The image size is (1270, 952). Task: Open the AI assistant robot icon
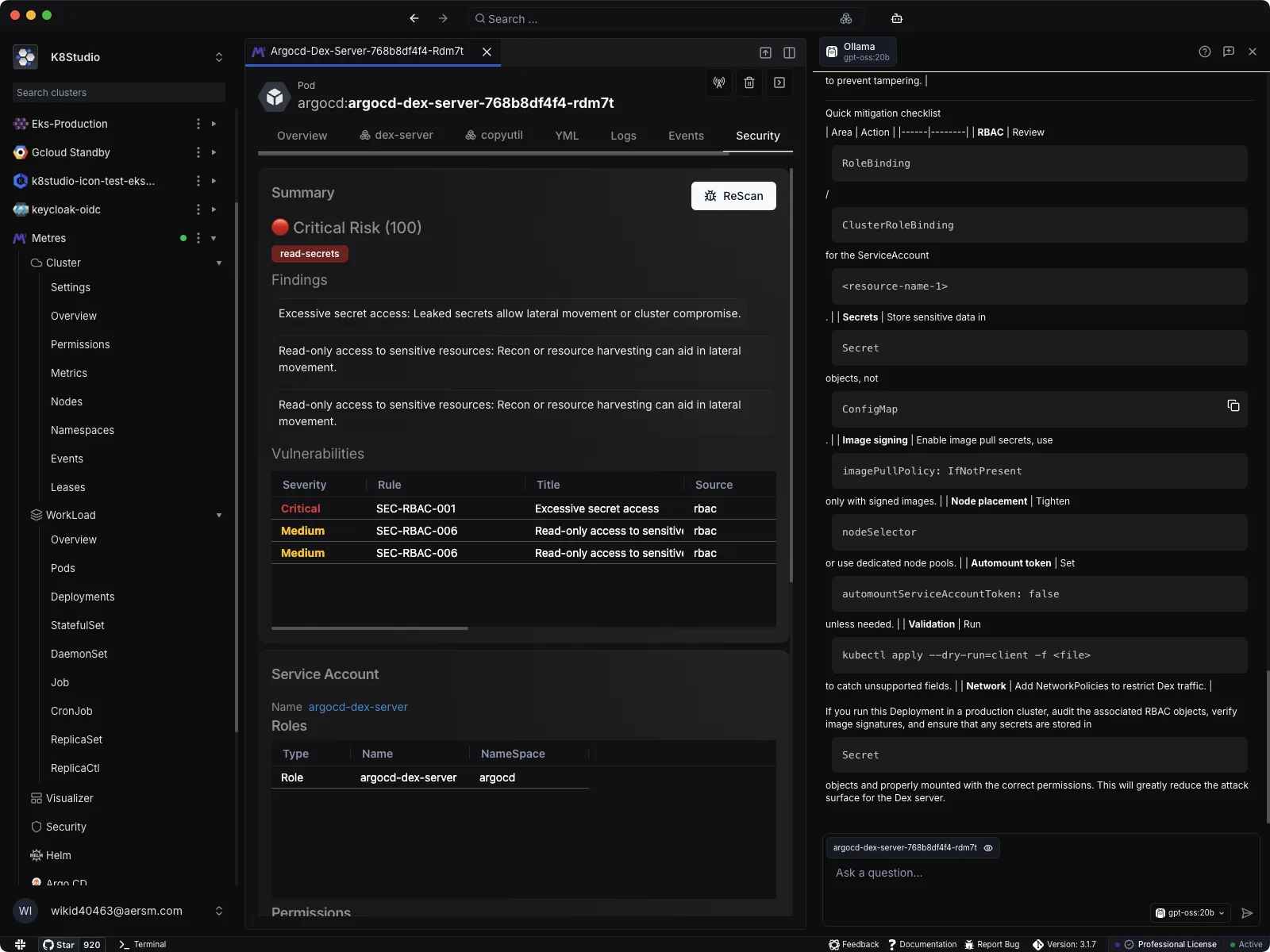pyautogui.click(x=897, y=18)
